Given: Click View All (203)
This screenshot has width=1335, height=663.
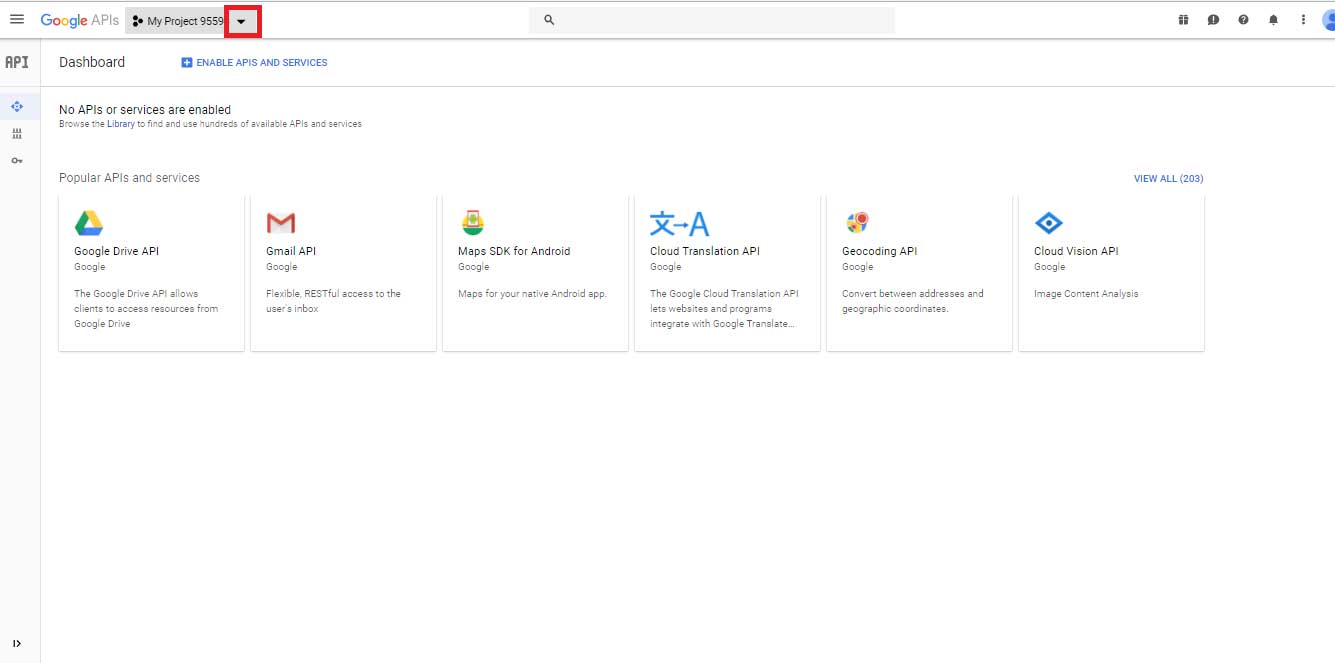Looking at the screenshot, I should click(1168, 179).
